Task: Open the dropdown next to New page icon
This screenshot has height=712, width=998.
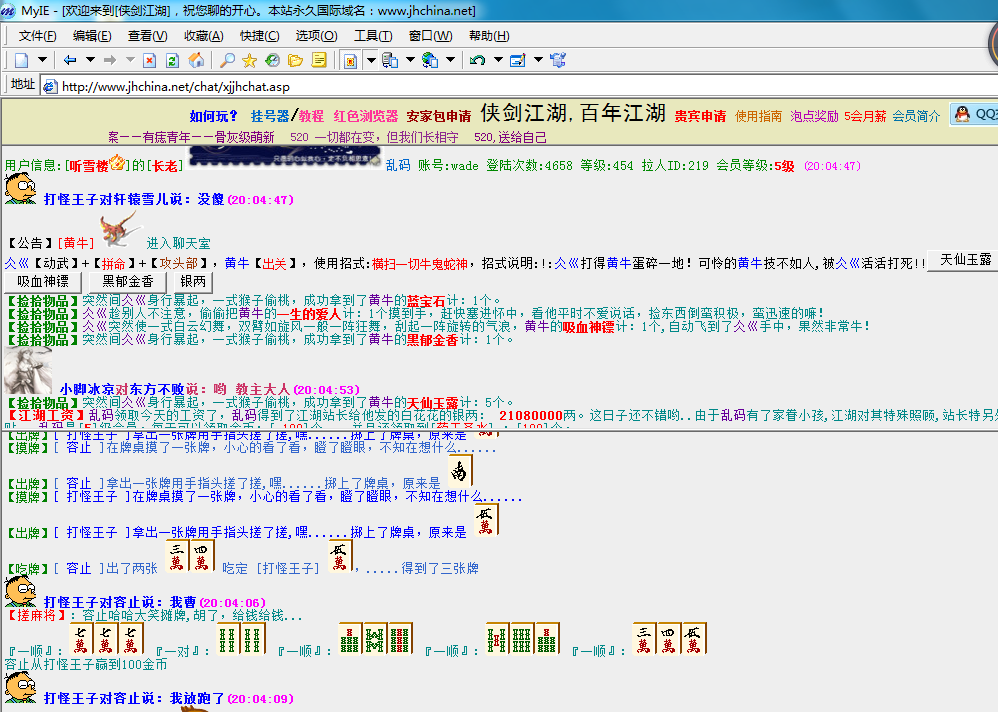Action: click(42, 60)
